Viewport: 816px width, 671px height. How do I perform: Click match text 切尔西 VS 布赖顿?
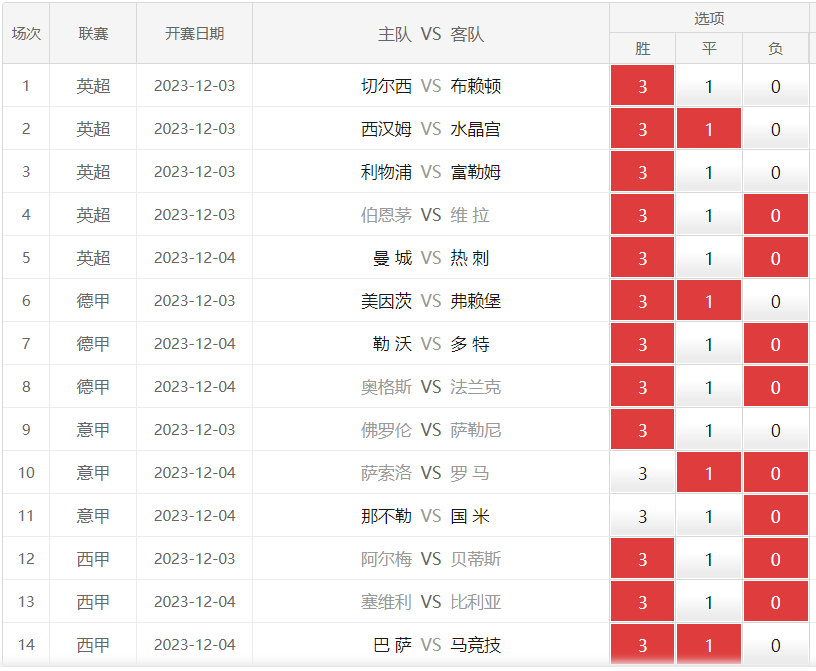pyautogui.click(x=431, y=86)
